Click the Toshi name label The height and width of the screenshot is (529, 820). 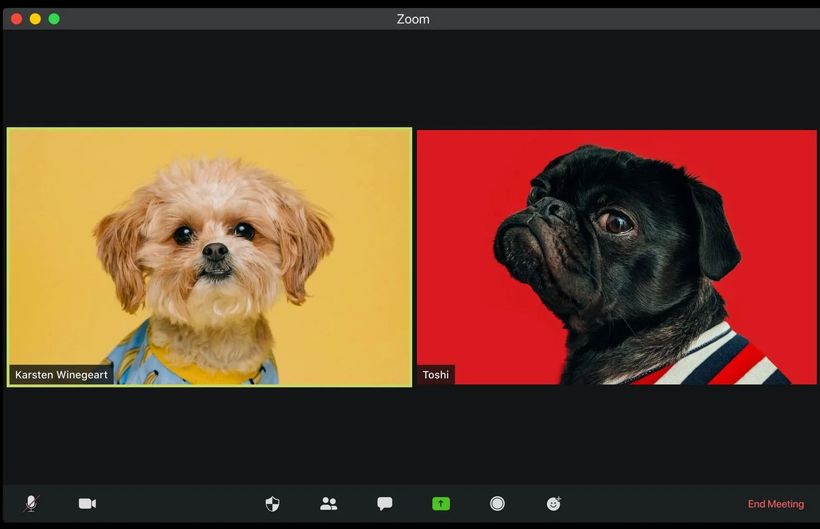tap(435, 375)
